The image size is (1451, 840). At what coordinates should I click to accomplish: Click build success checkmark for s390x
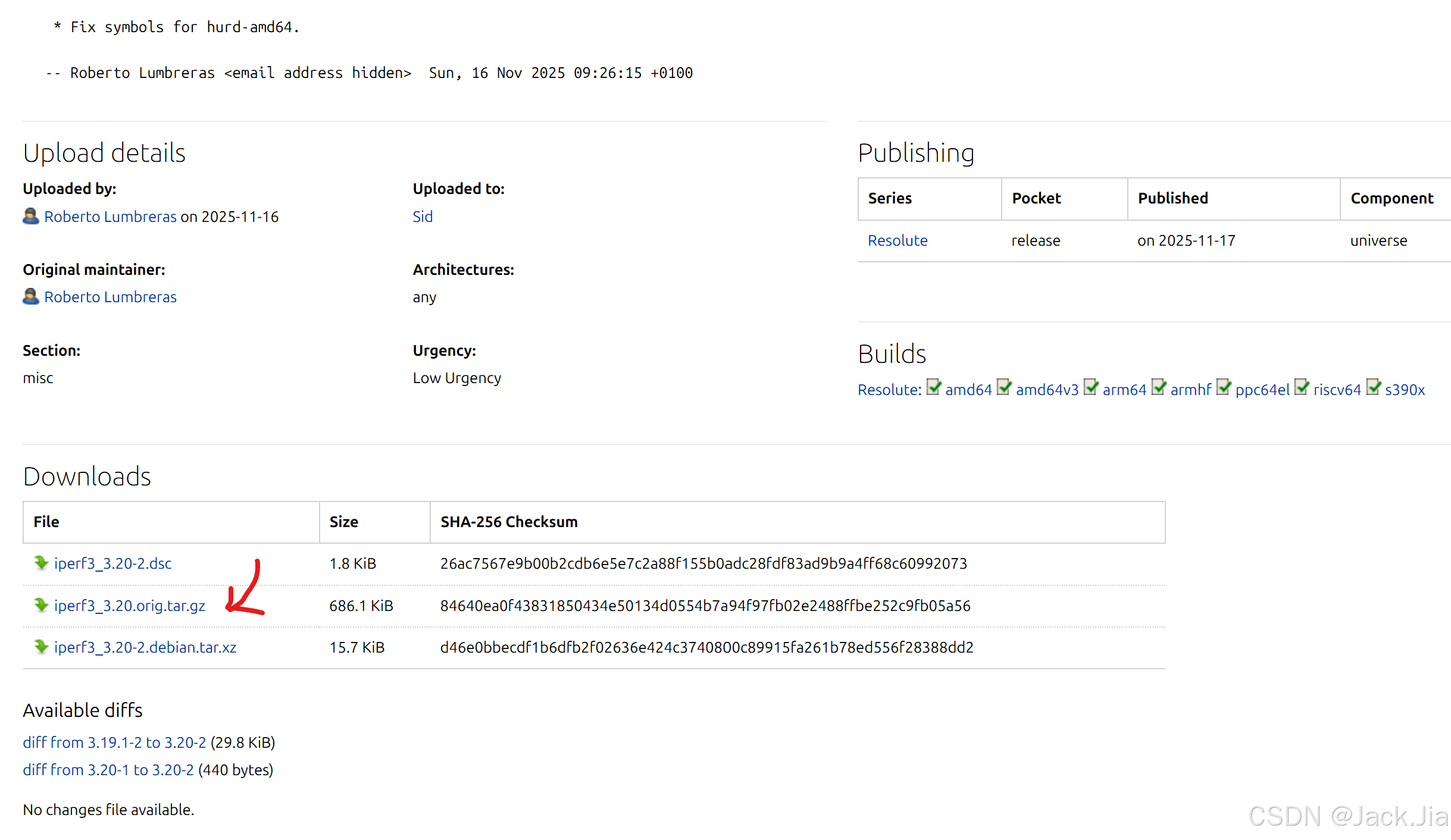click(x=1373, y=388)
